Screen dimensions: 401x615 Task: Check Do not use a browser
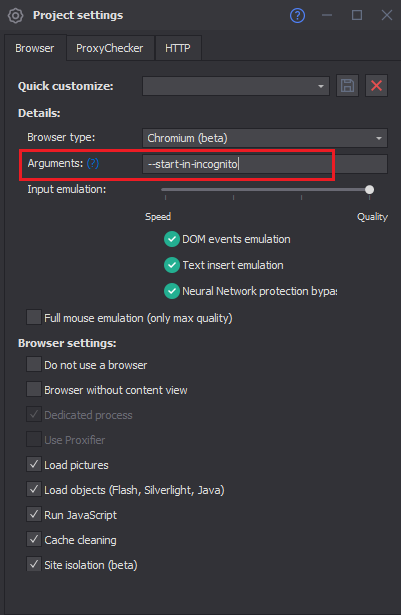(x=34, y=364)
